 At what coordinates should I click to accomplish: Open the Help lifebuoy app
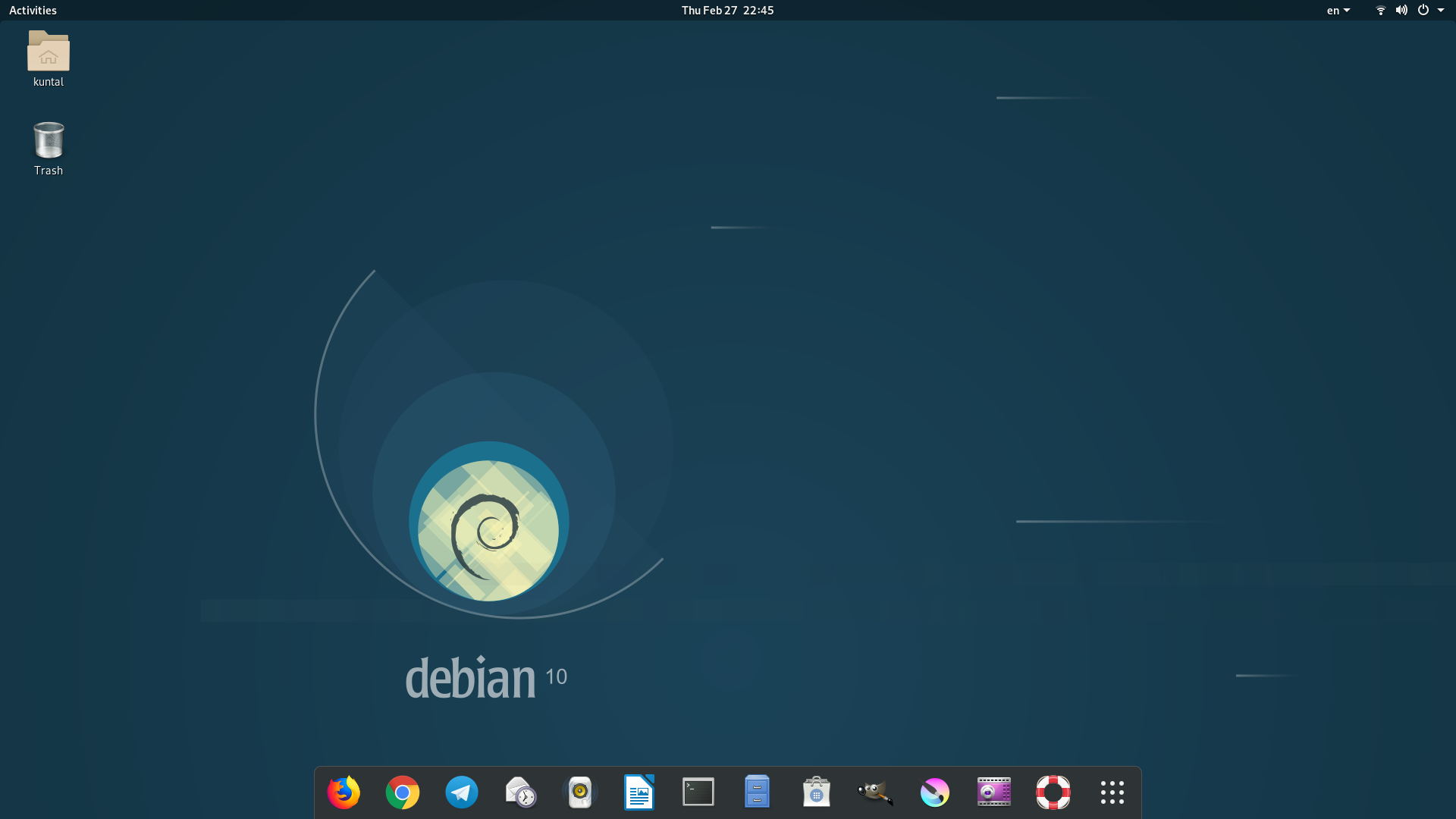[x=1053, y=792]
